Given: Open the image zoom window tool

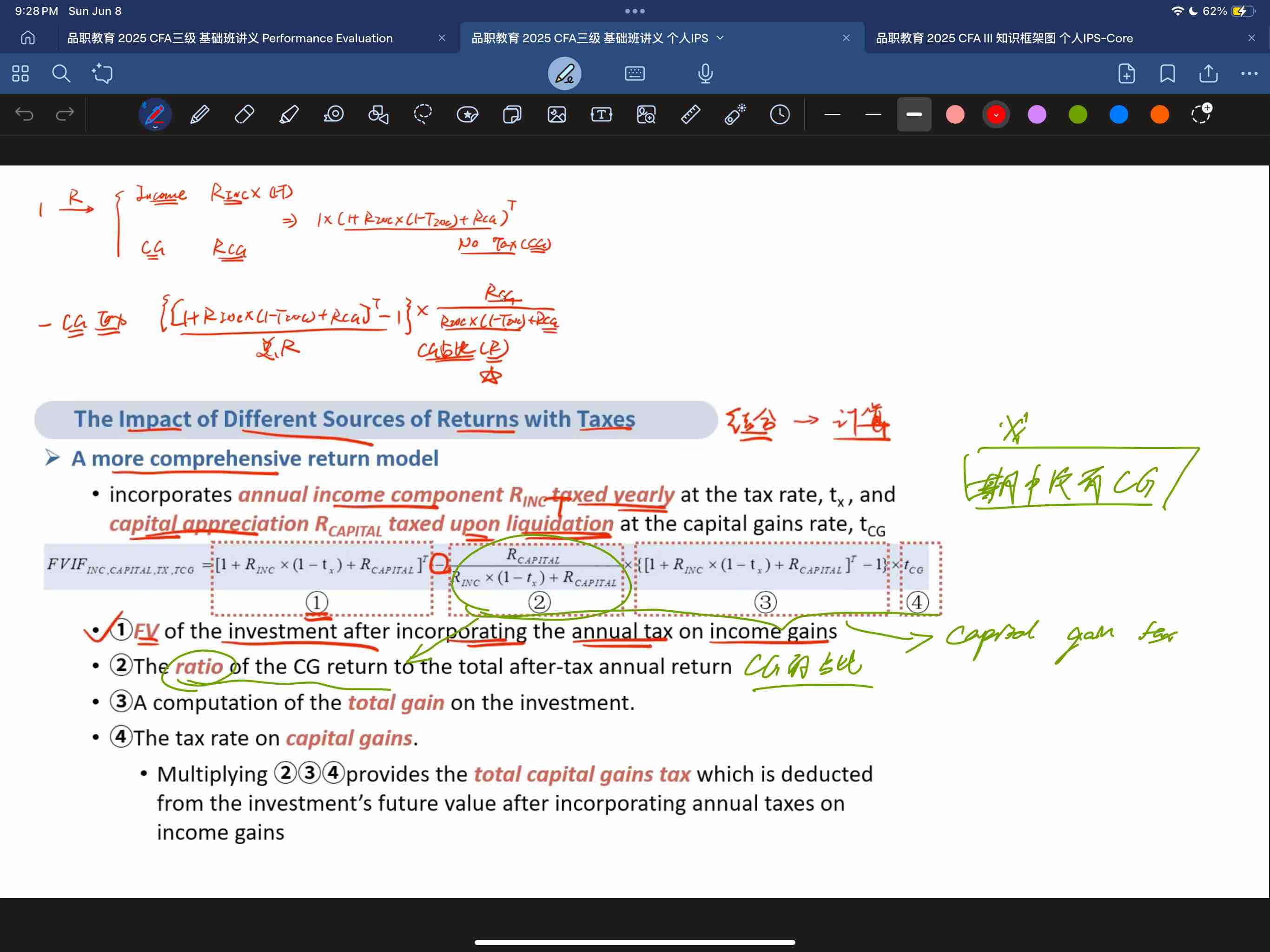Looking at the screenshot, I should 646,114.
